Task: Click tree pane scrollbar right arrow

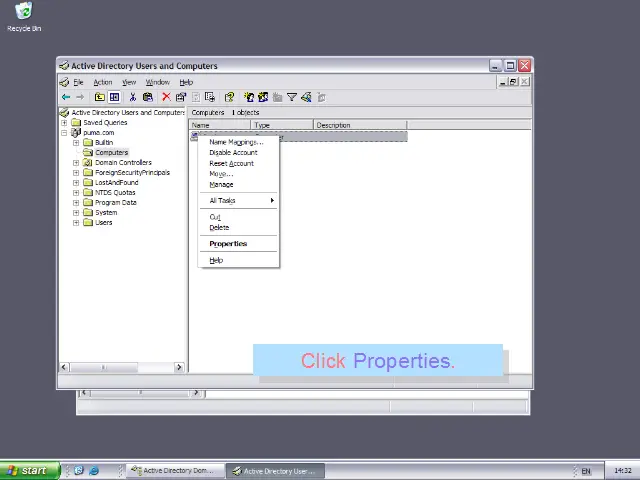Action: 179,367
